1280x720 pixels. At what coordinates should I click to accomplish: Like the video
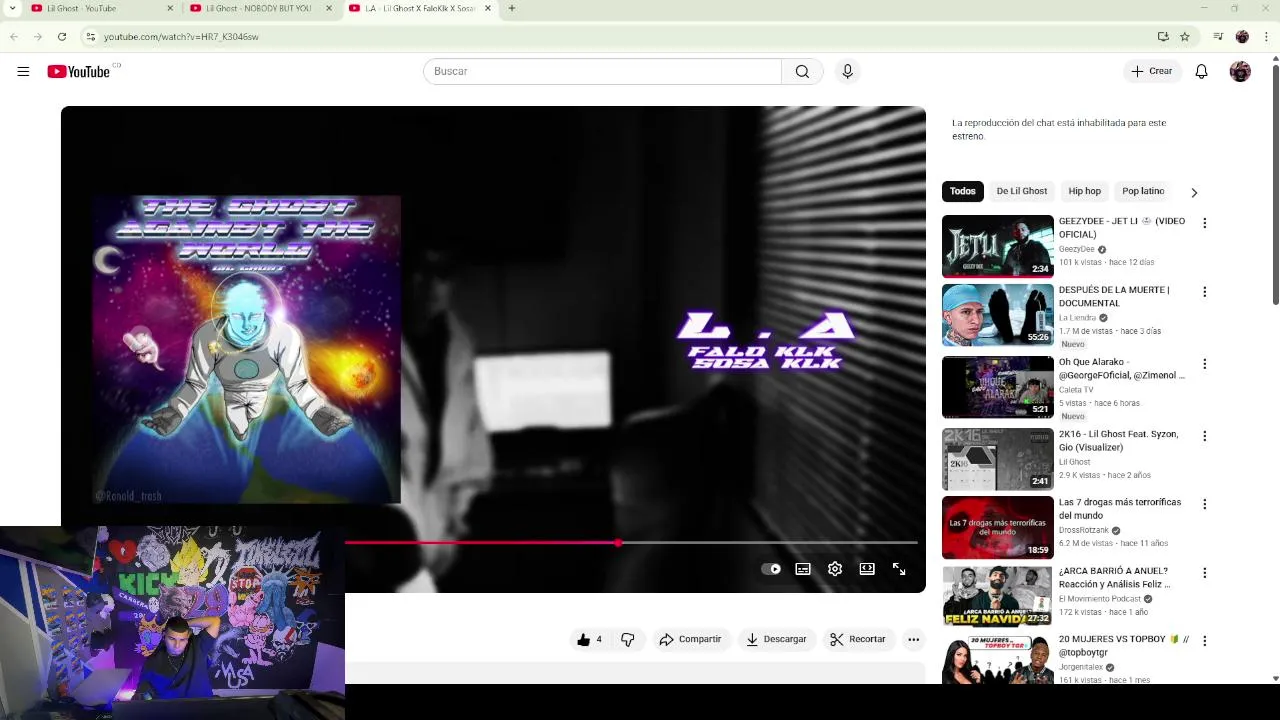coord(590,639)
